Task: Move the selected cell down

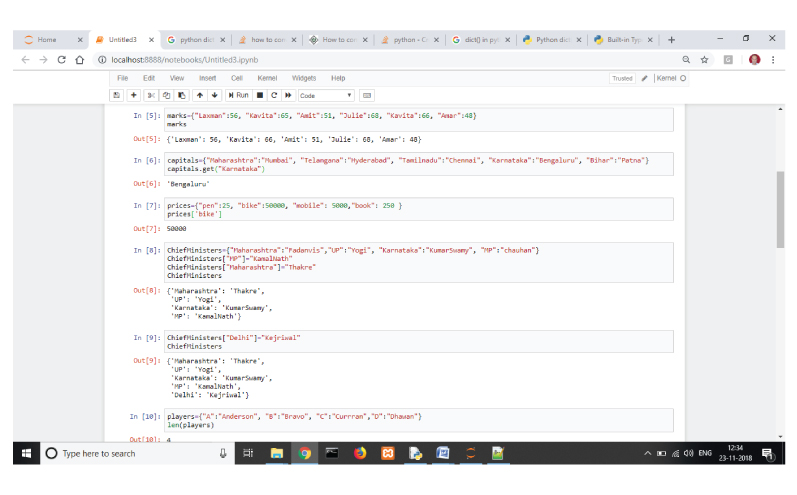Action: 214,95
